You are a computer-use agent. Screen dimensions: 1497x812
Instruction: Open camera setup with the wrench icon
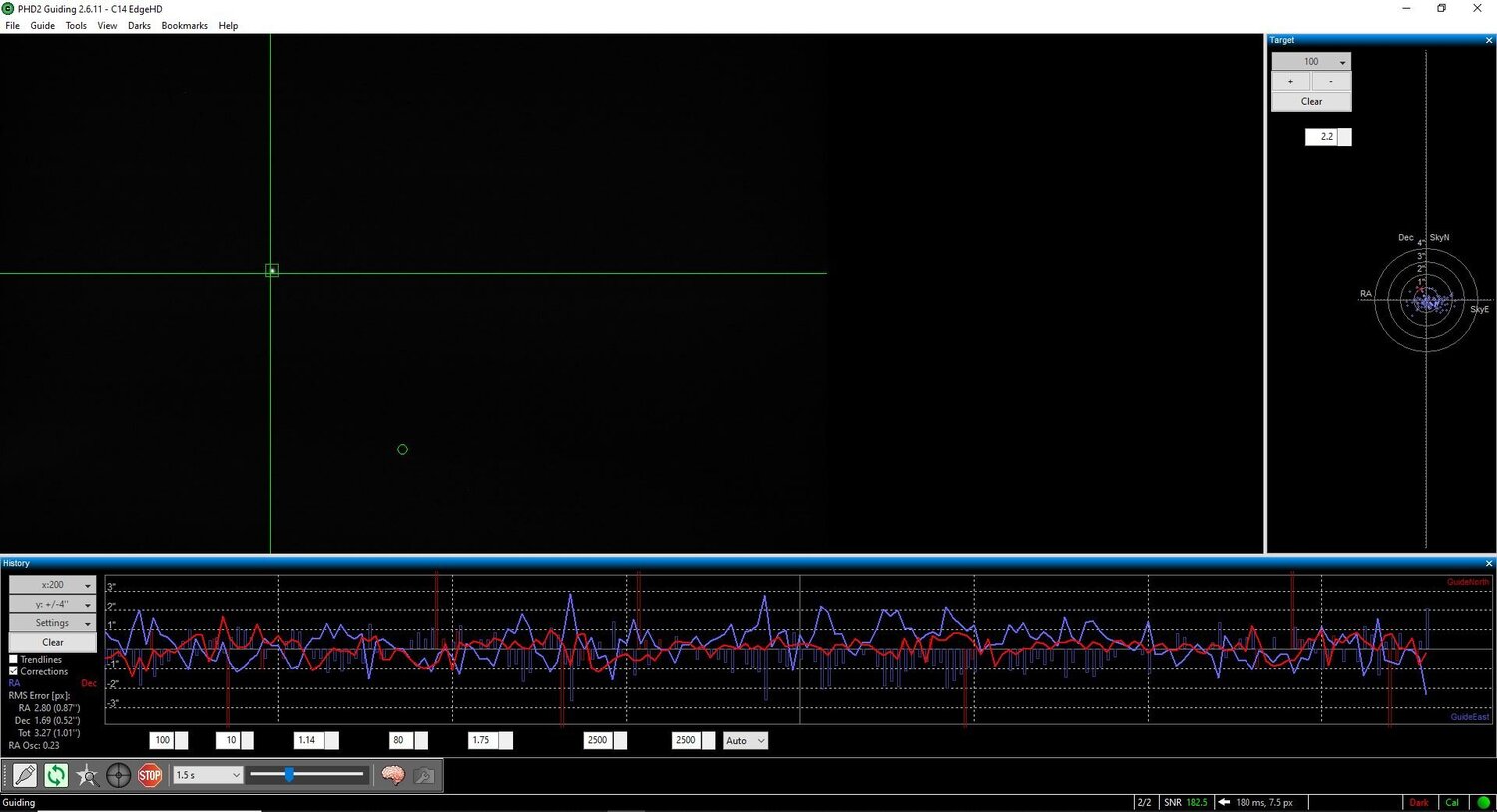point(423,775)
